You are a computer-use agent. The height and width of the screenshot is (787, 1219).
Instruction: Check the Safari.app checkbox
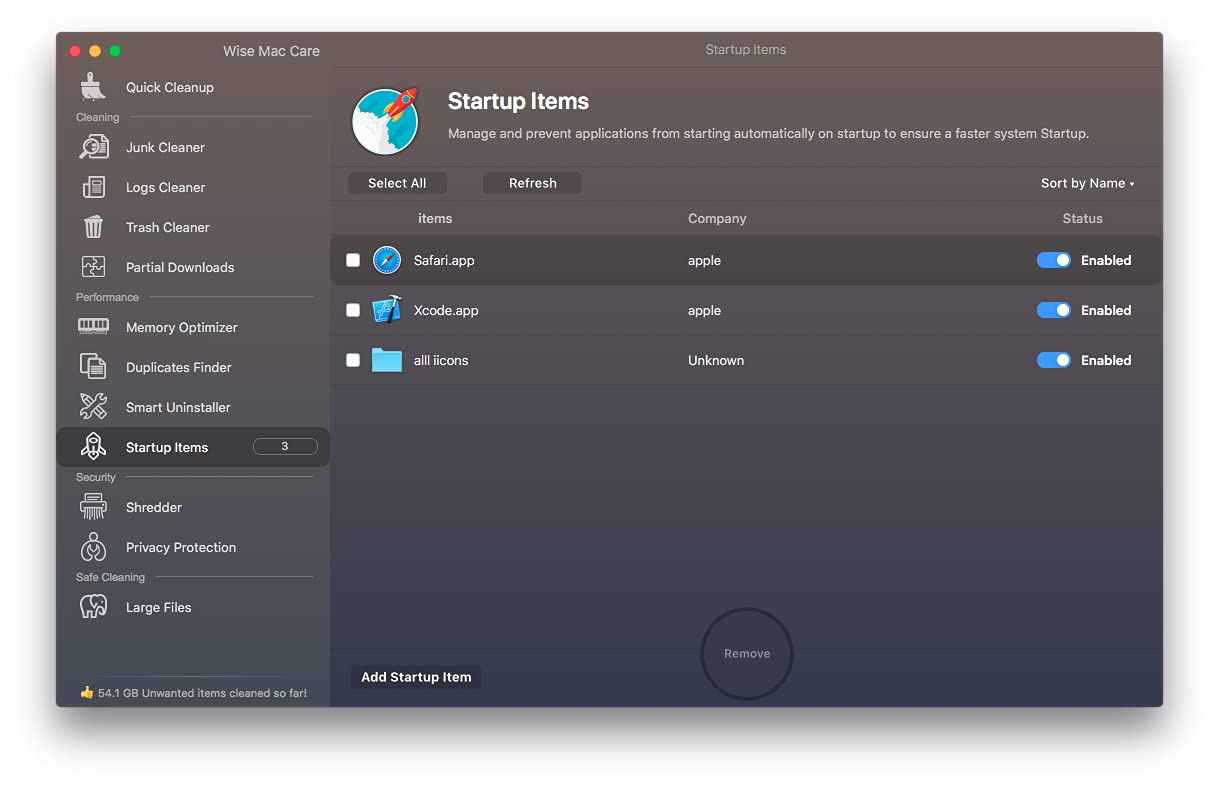click(353, 260)
